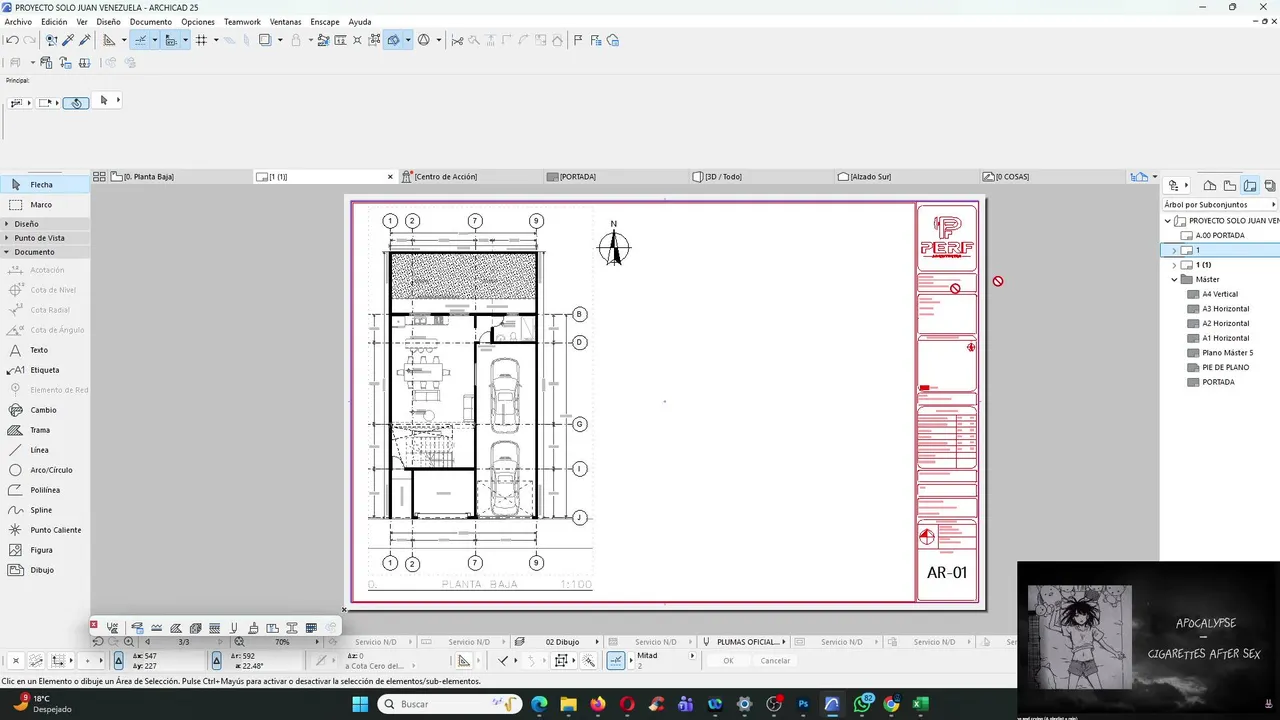The height and width of the screenshot is (720, 1280).
Task: Toggle the guide lines button in toolbar
Action: tap(110, 40)
